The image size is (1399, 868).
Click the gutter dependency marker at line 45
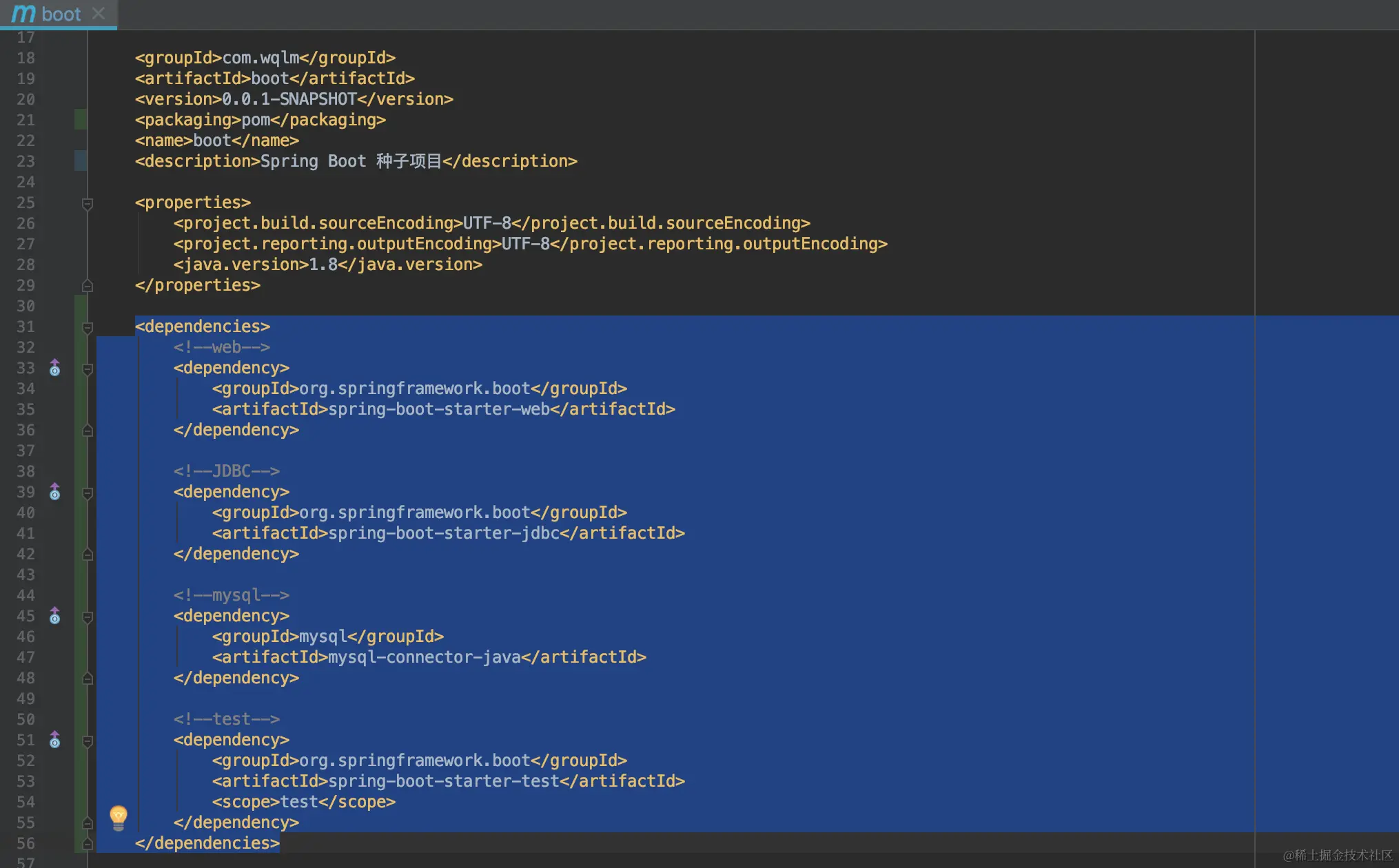54,616
